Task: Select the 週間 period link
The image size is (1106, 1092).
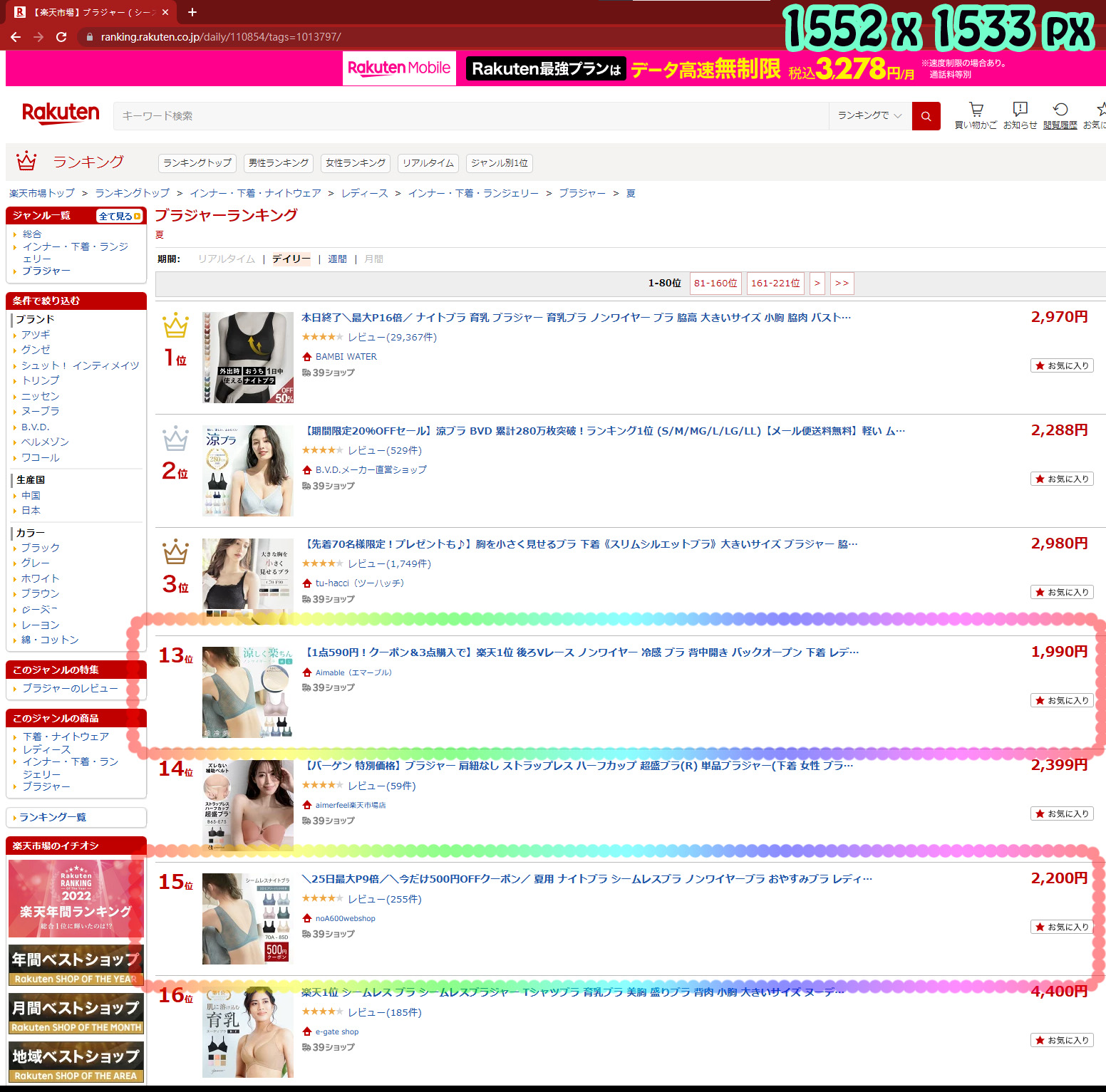Action: (x=337, y=259)
